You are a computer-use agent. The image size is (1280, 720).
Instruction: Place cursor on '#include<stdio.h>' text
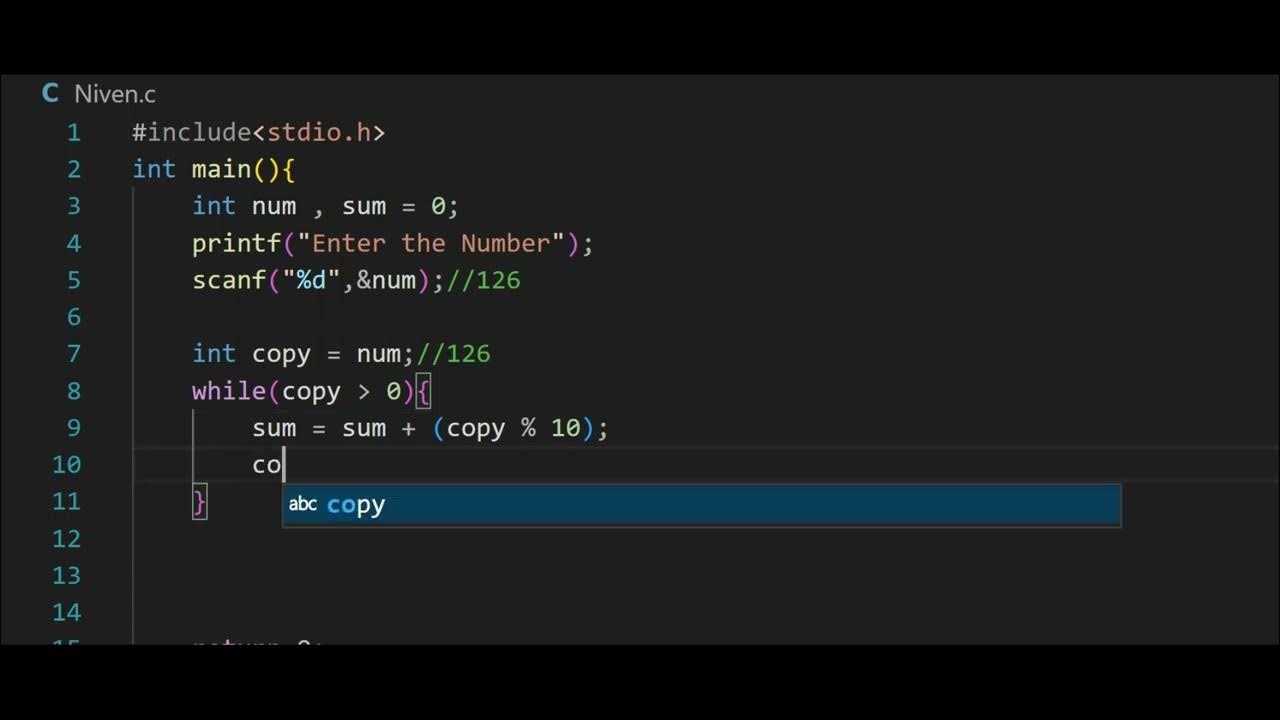tap(259, 132)
